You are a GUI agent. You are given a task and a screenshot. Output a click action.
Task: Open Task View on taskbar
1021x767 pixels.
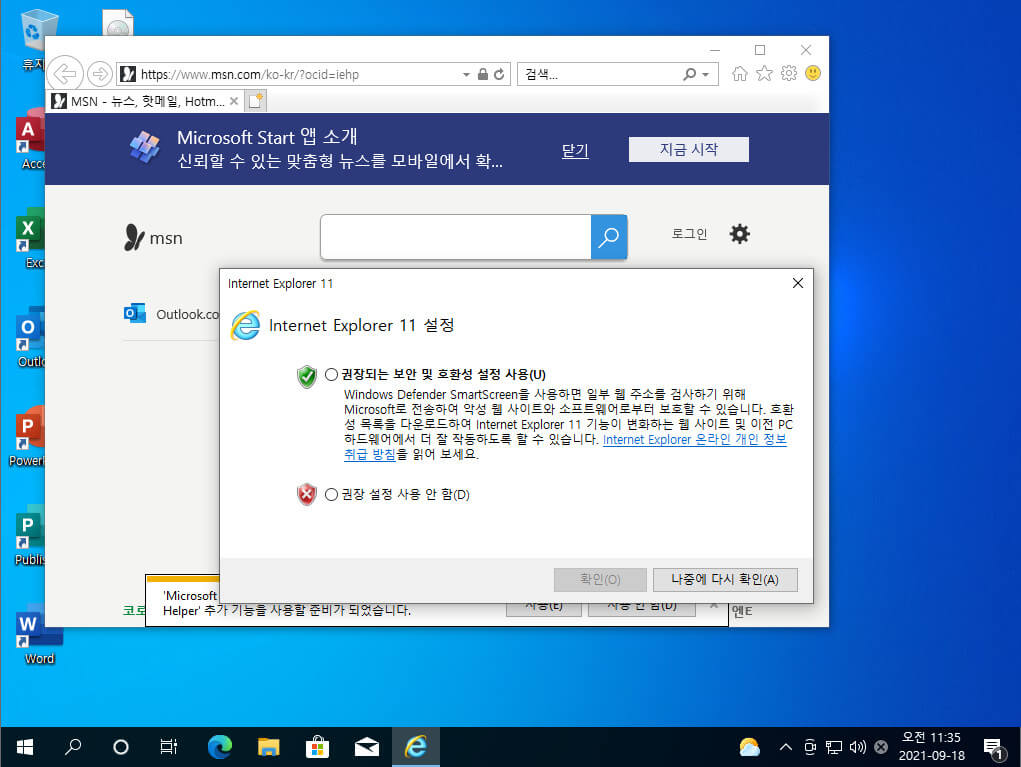tap(169, 747)
